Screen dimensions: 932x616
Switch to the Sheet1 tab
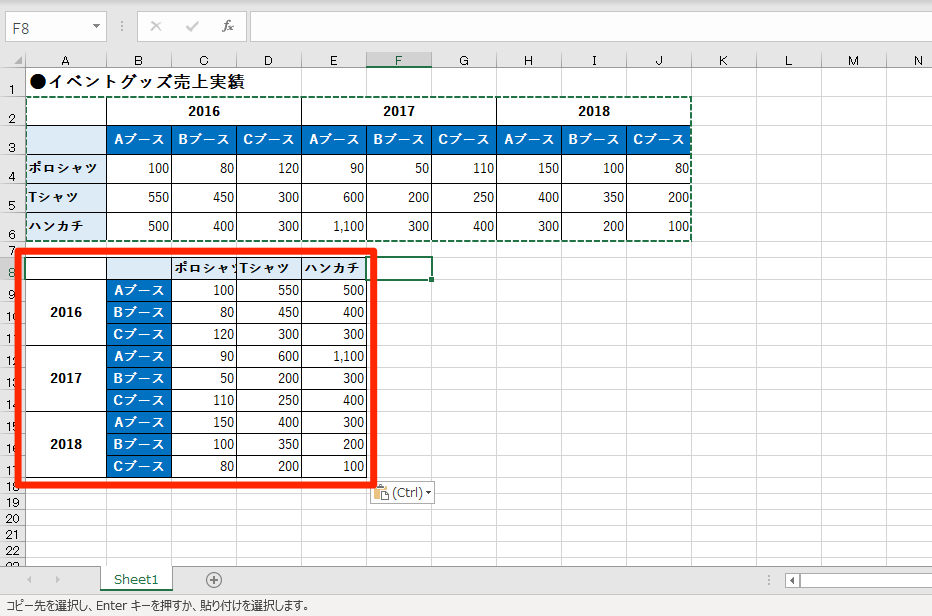(136, 579)
